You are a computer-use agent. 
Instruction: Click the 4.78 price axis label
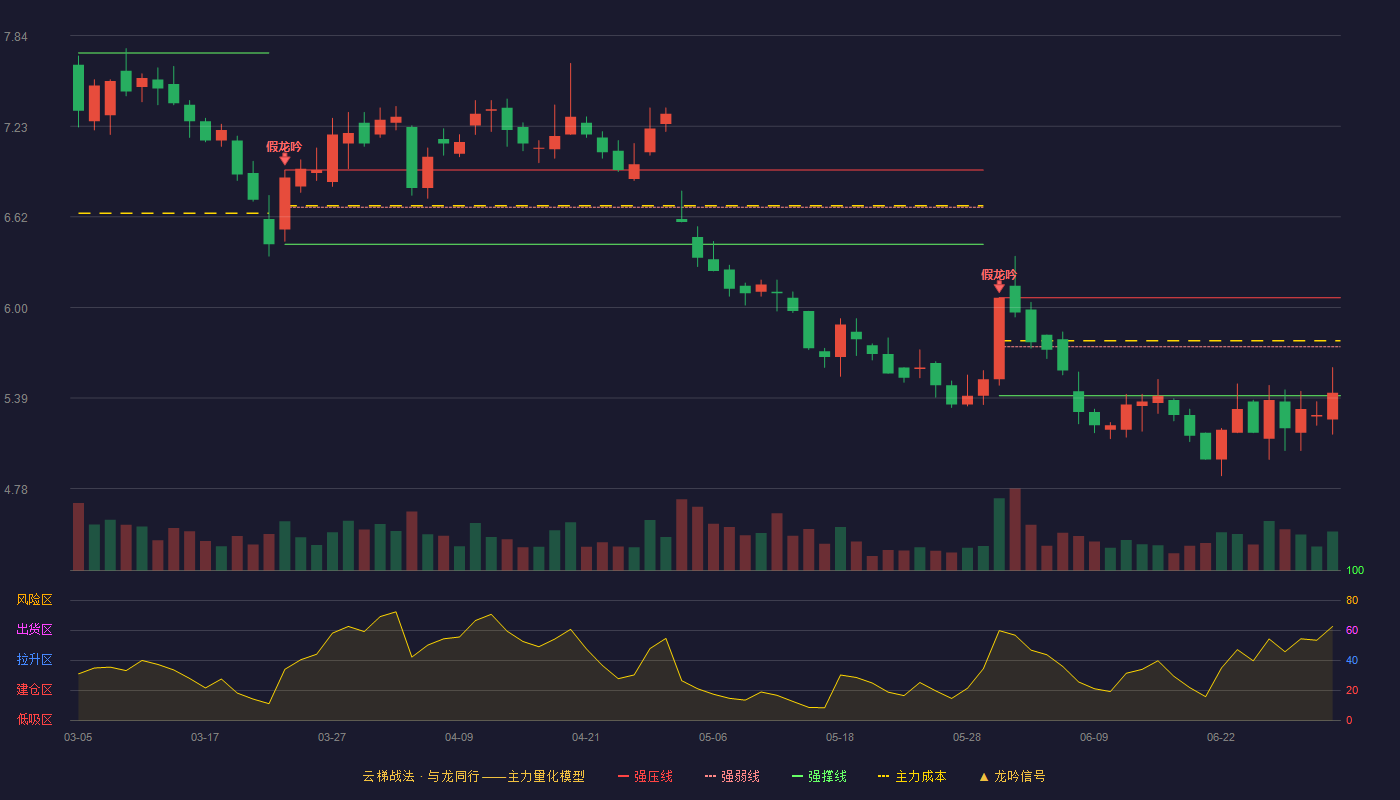click(15, 490)
